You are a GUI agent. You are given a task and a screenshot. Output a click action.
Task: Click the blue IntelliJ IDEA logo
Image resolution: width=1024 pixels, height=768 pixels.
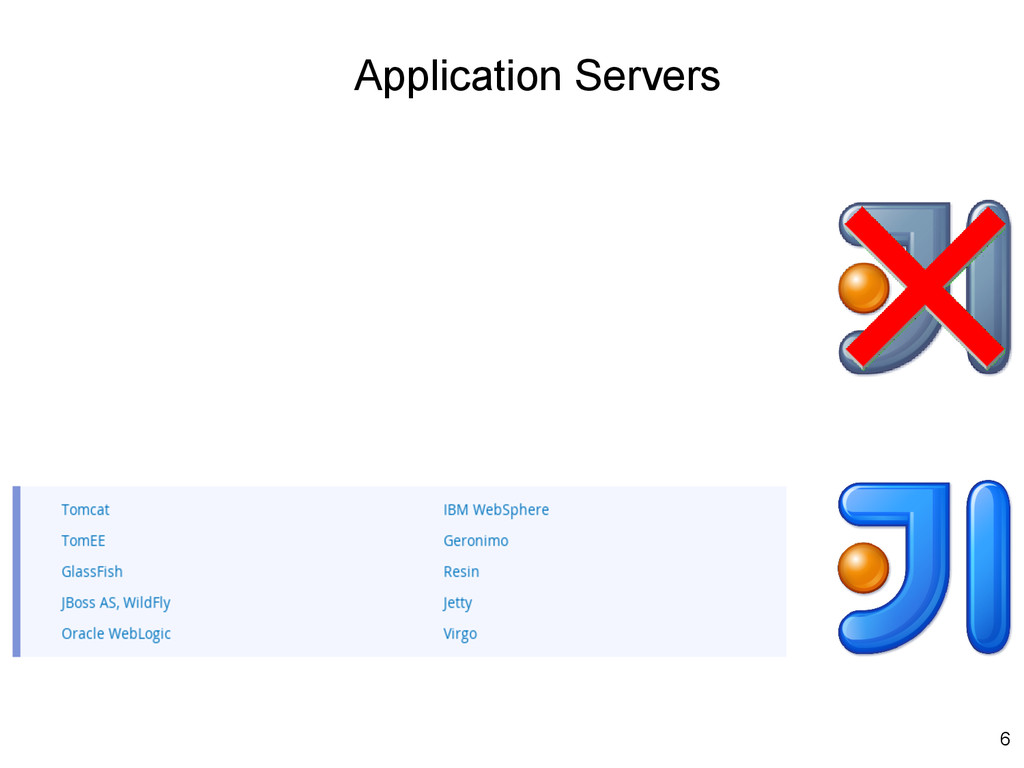924,567
